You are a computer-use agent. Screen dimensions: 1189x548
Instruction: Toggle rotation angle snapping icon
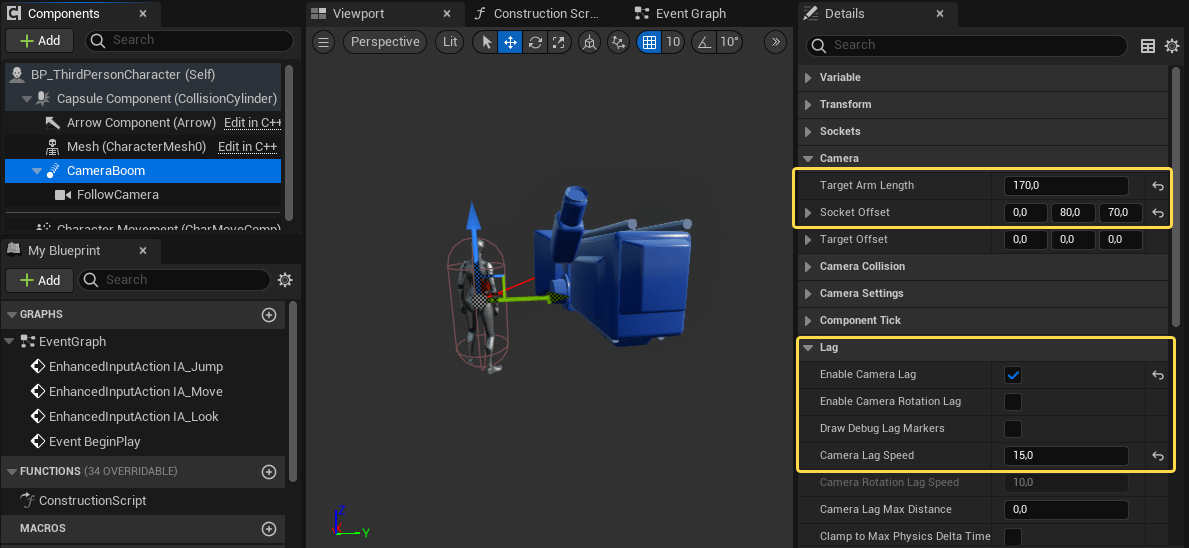(704, 42)
